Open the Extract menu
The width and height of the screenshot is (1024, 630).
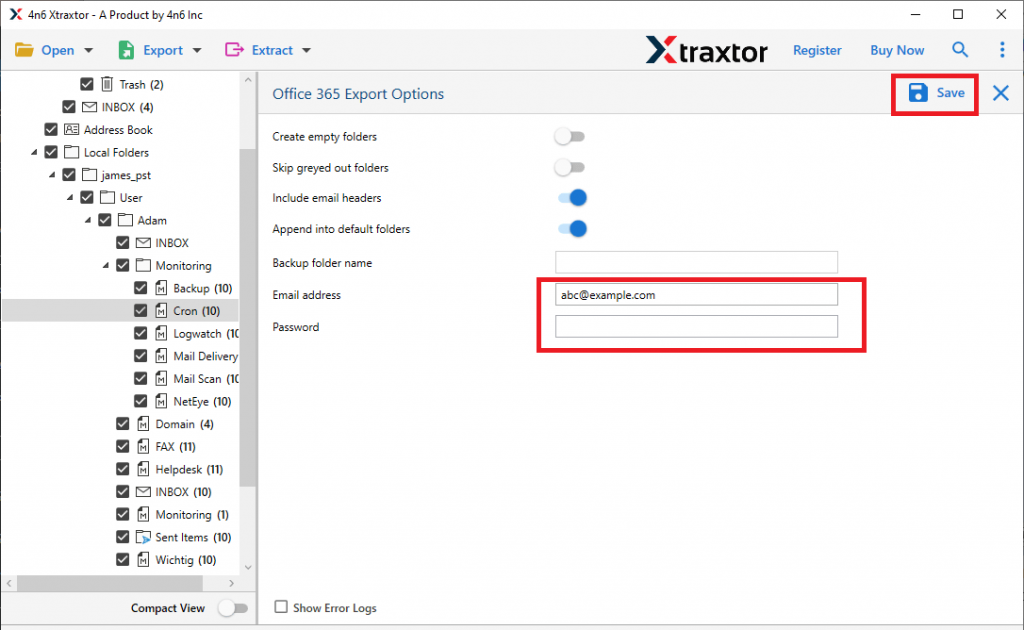click(272, 50)
